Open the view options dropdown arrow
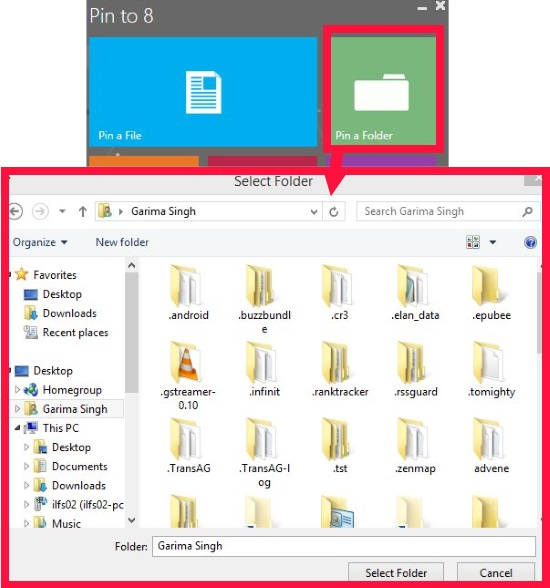The width and height of the screenshot is (550, 588). (493, 243)
